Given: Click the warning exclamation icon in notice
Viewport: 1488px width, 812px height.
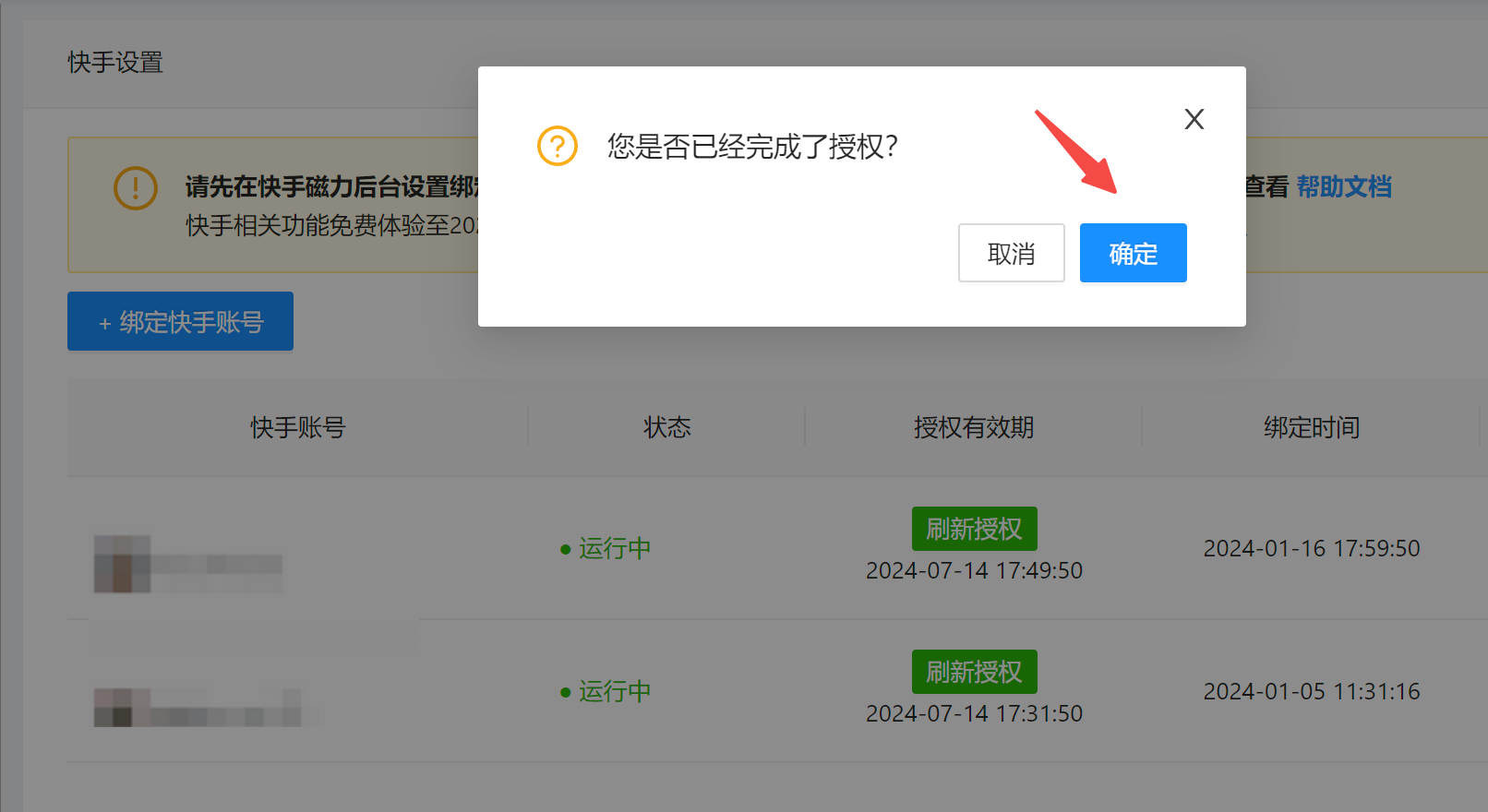Looking at the screenshot, I should (x=136, y=188).
